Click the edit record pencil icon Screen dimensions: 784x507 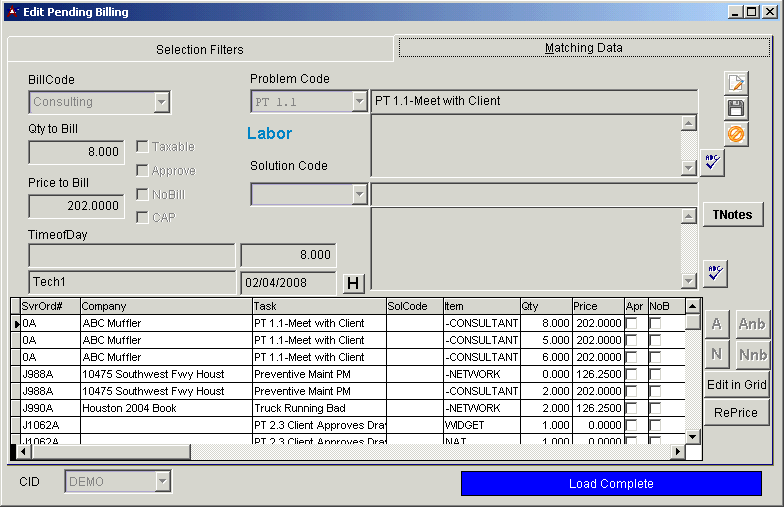click(736, 83)
